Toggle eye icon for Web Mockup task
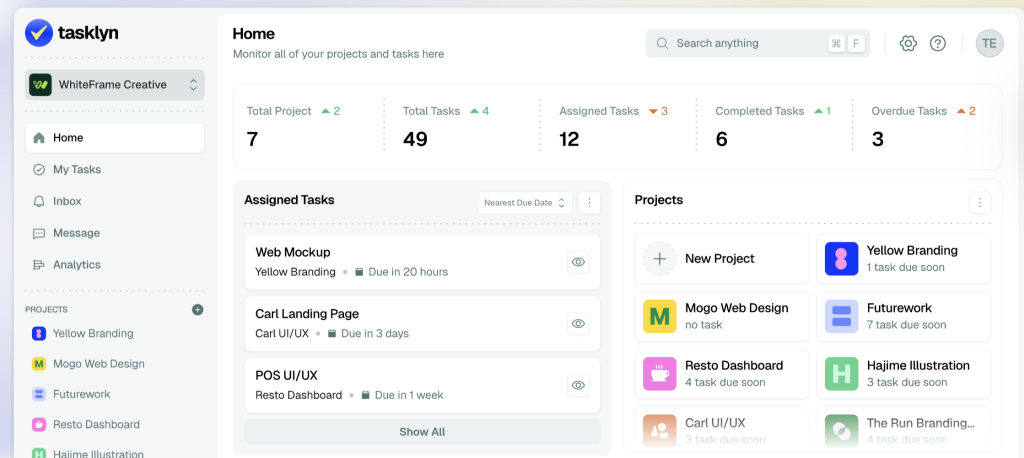Image resolution: width=1024 pixels, height=458 pixels. pos(578,262)
